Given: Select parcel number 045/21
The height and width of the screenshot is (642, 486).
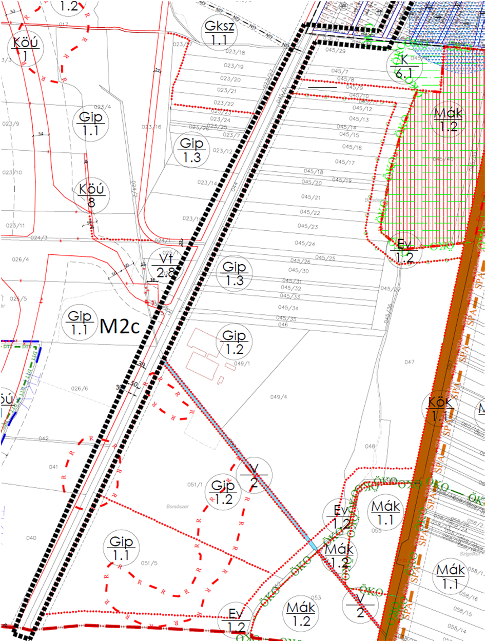Looking at the screenshot, I should (311, 197).
